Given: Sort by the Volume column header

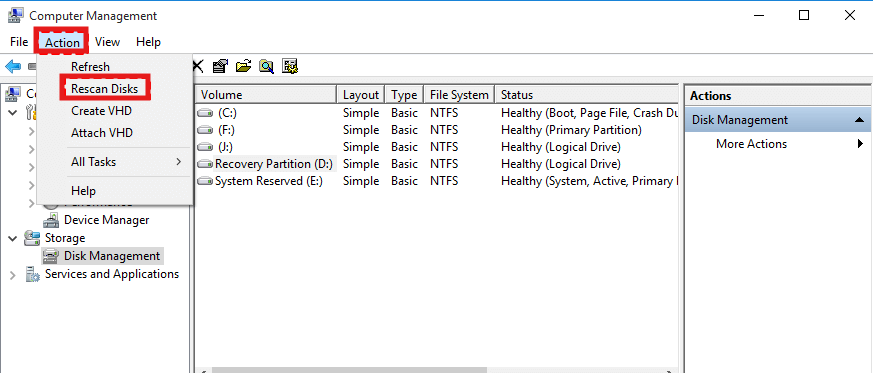Looking at the screenshot, I should coord(266,95).
